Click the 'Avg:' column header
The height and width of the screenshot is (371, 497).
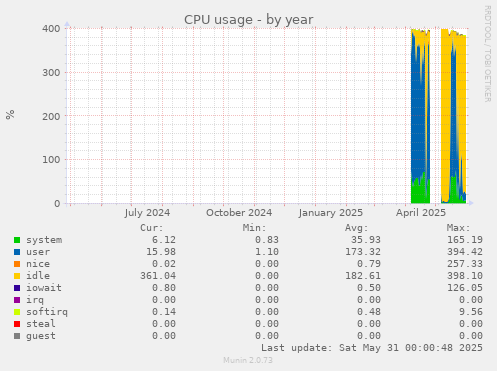[x=356, y=228]
